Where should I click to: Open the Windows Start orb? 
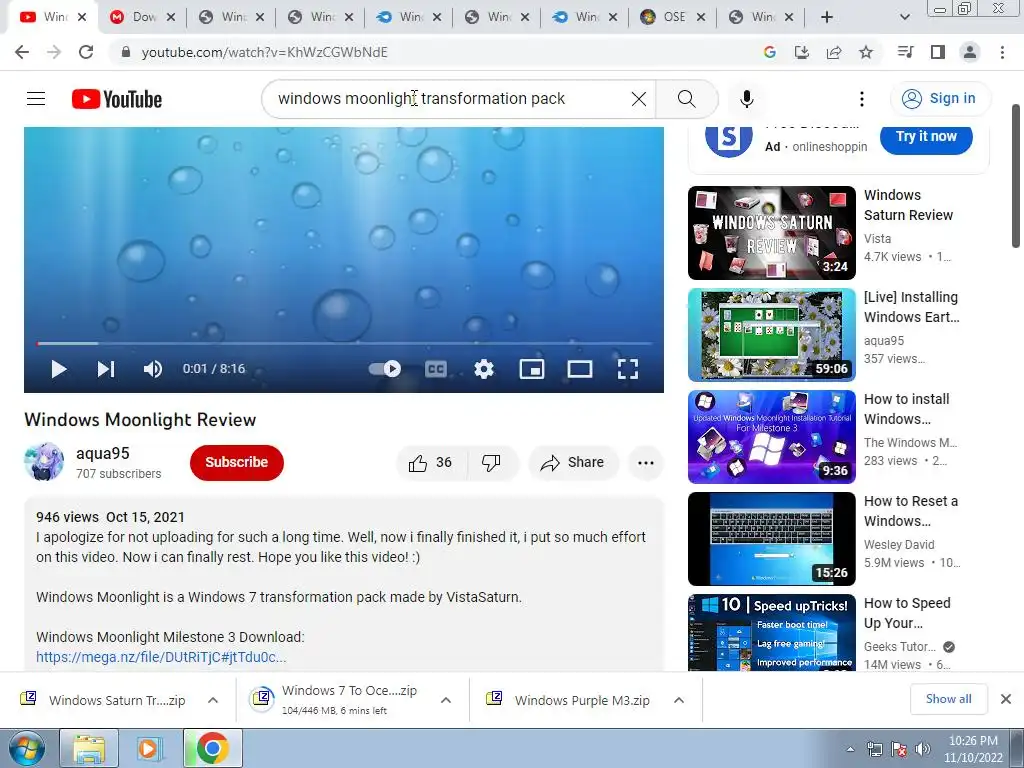(x=26, y=748)
